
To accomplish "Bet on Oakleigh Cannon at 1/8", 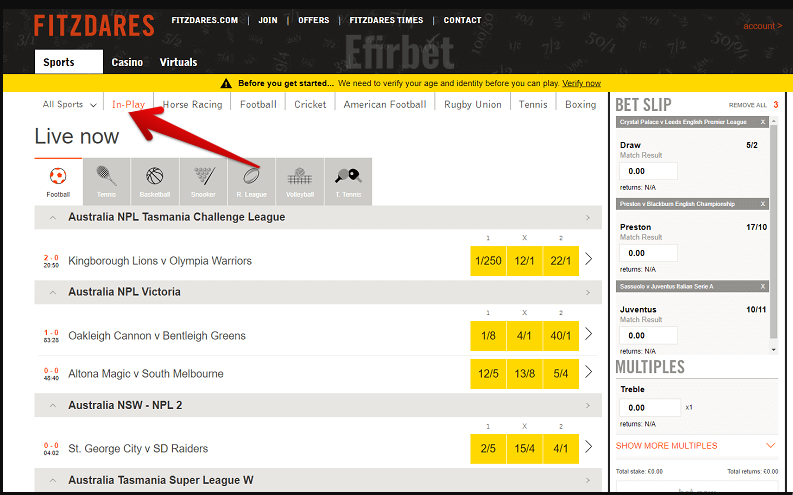I will coord(488,336).
